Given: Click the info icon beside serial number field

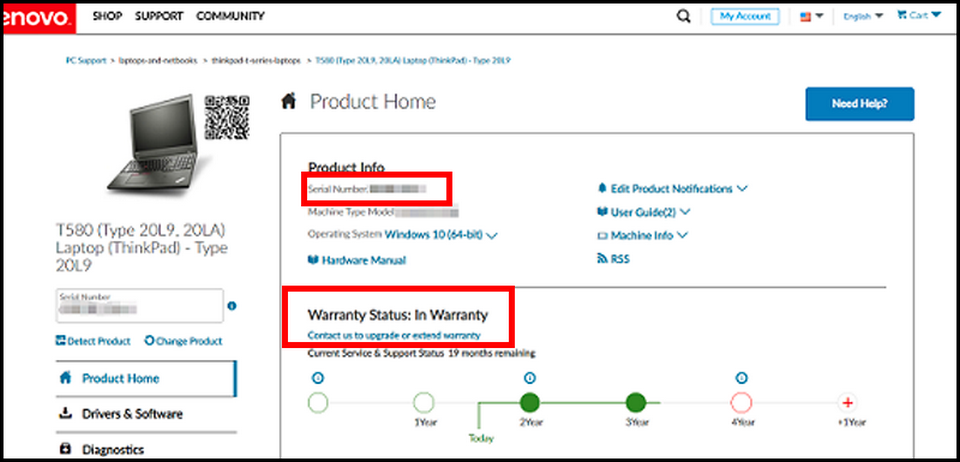Looking at the screenshot, I should click(x=231, y=306).
